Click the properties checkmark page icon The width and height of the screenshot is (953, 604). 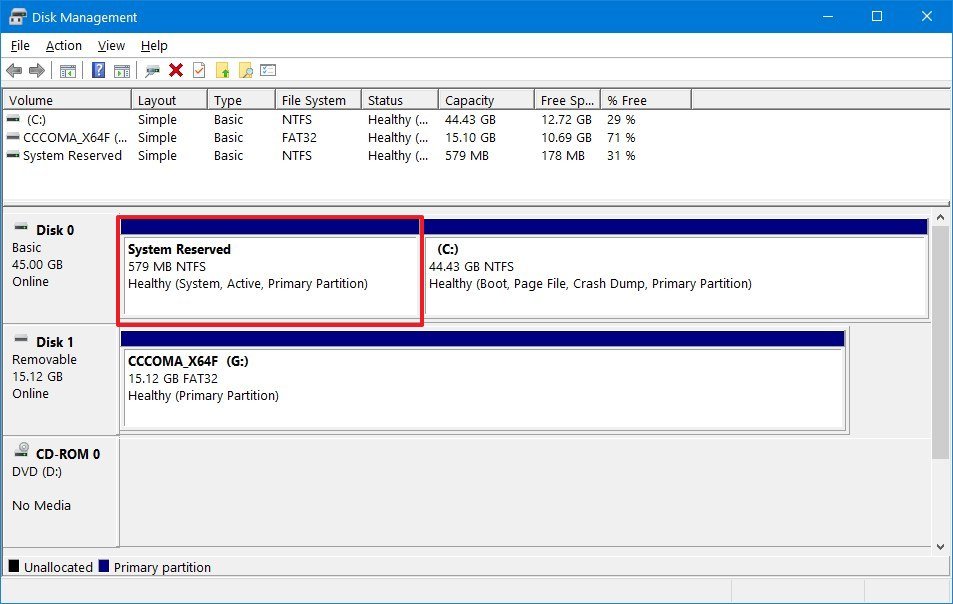(x=199, y=70)
